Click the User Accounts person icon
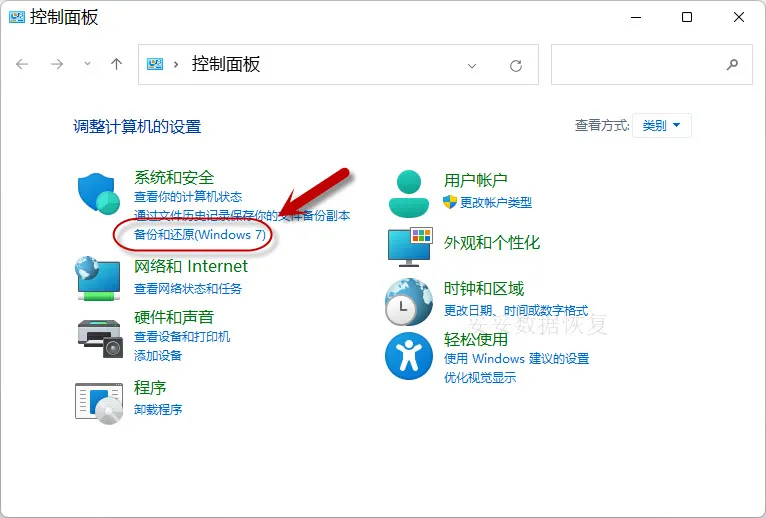The height and width of the screenshot is (518, 766). (409, 192)
